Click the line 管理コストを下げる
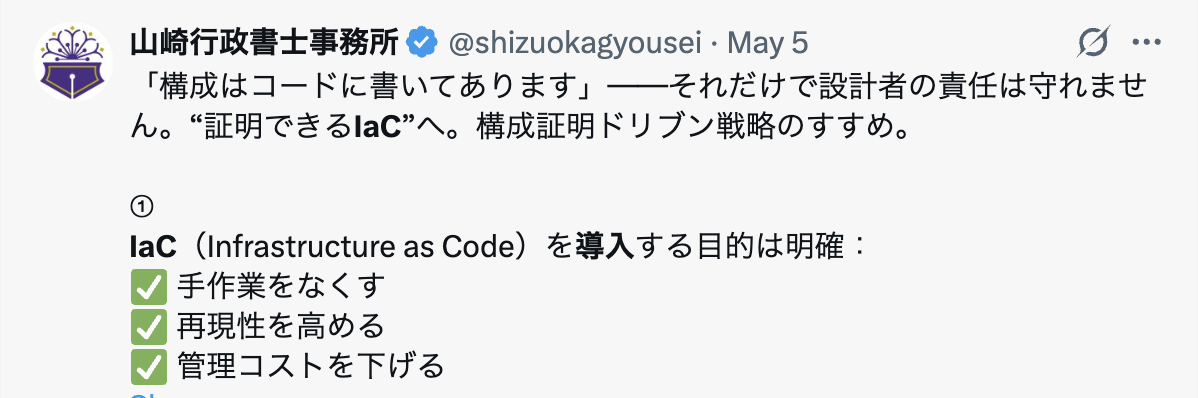The height and width of the screenshot is (398, 1198). tap(311, 367)
